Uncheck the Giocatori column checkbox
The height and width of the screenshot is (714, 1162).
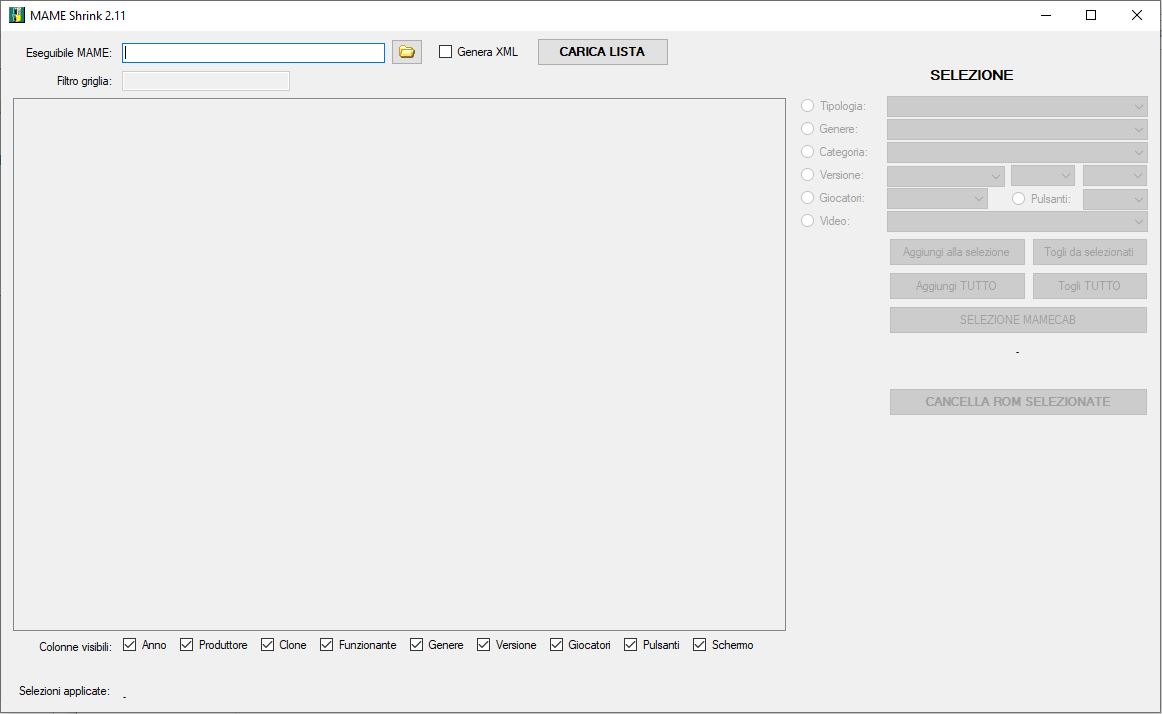(x=557, y=645)
